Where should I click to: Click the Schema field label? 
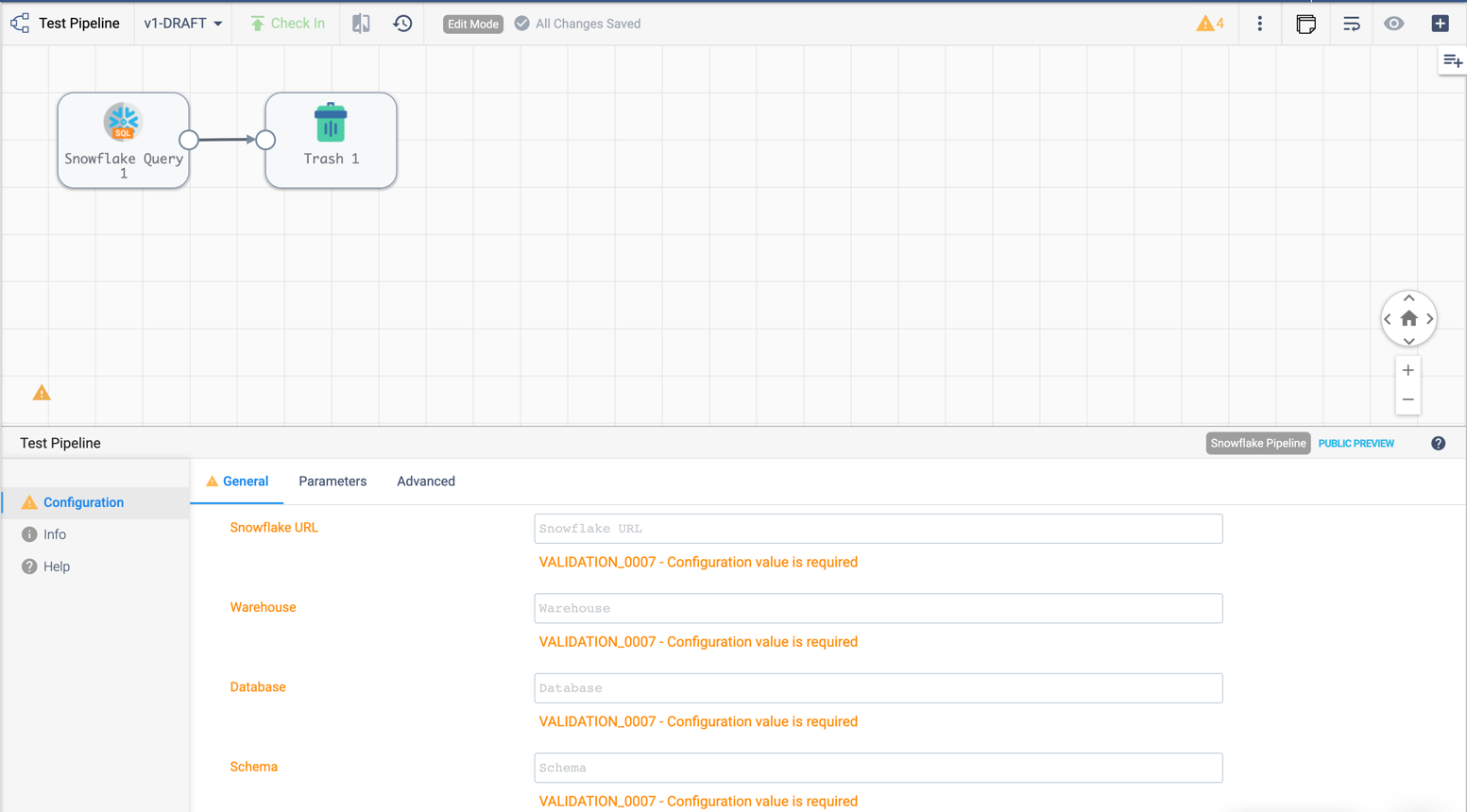tap(254, 767)
